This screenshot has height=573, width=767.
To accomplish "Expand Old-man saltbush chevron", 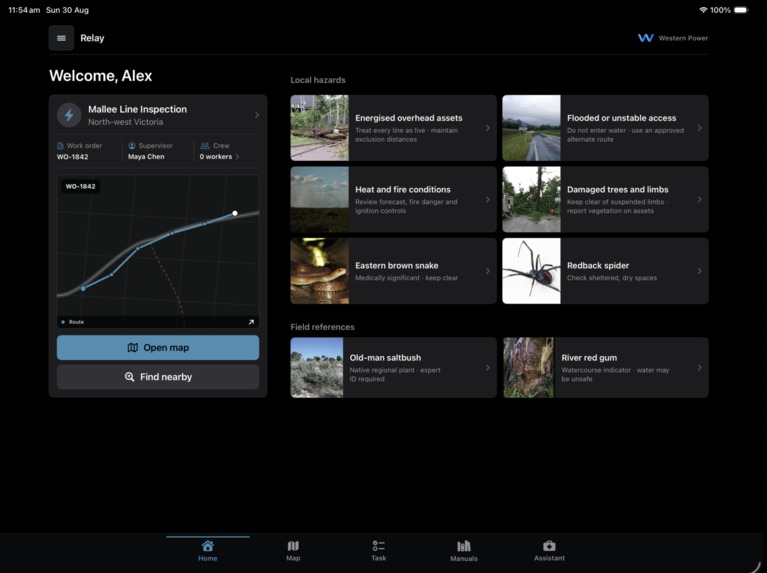I will (488, 367).
